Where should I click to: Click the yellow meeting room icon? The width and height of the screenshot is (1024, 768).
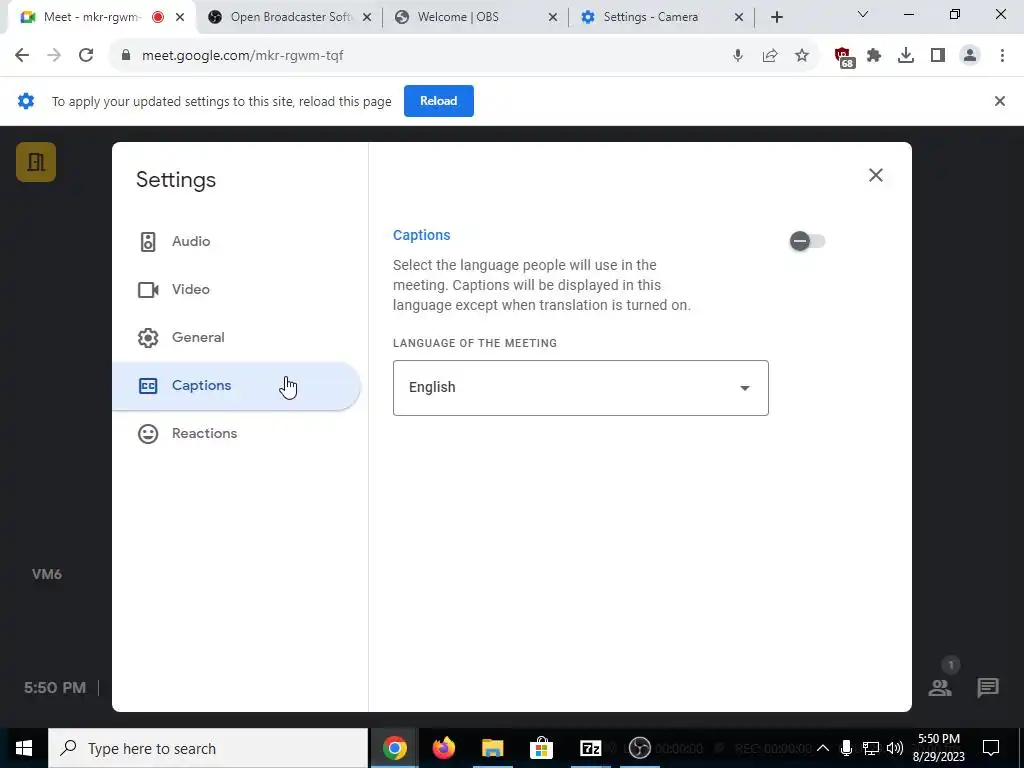click(x=36, y=162)
